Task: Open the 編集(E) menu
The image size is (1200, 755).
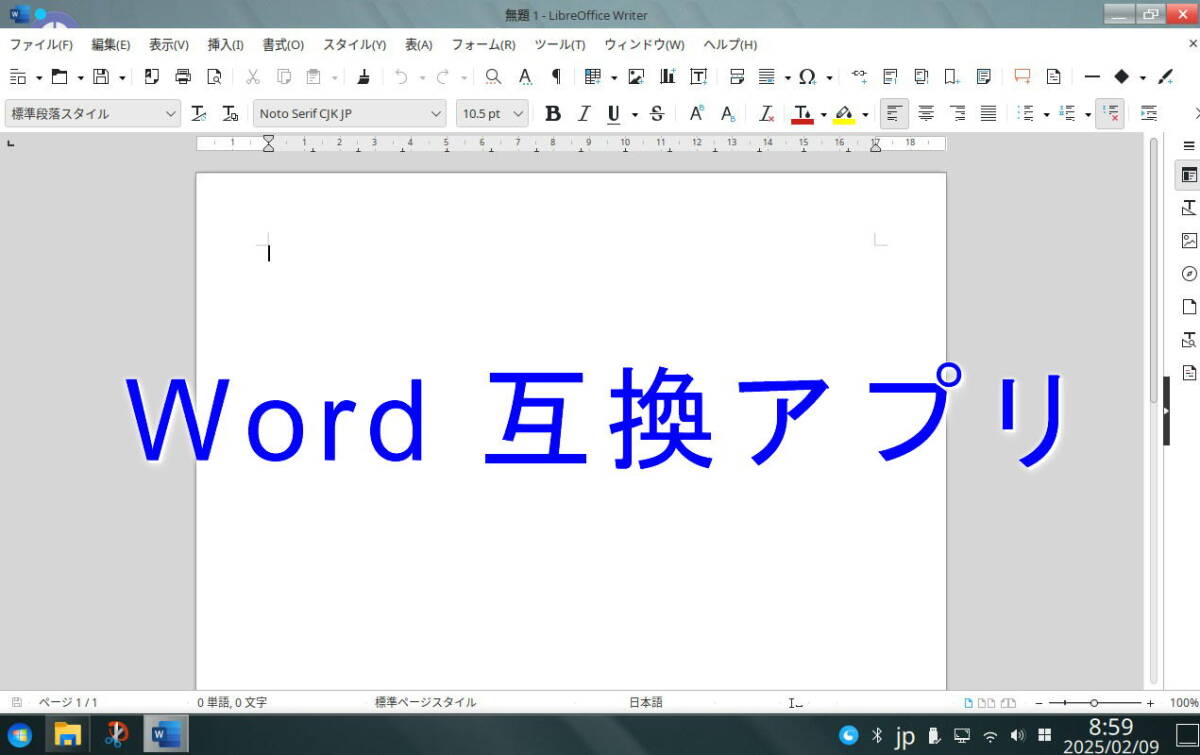Action: (110, 44)
